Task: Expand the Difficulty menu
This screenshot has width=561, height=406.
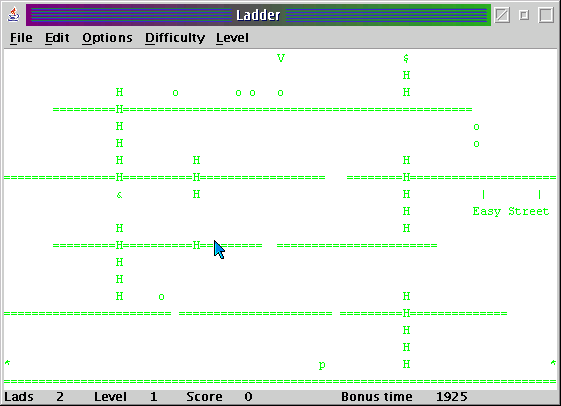Action: click(x=175, y=38)
